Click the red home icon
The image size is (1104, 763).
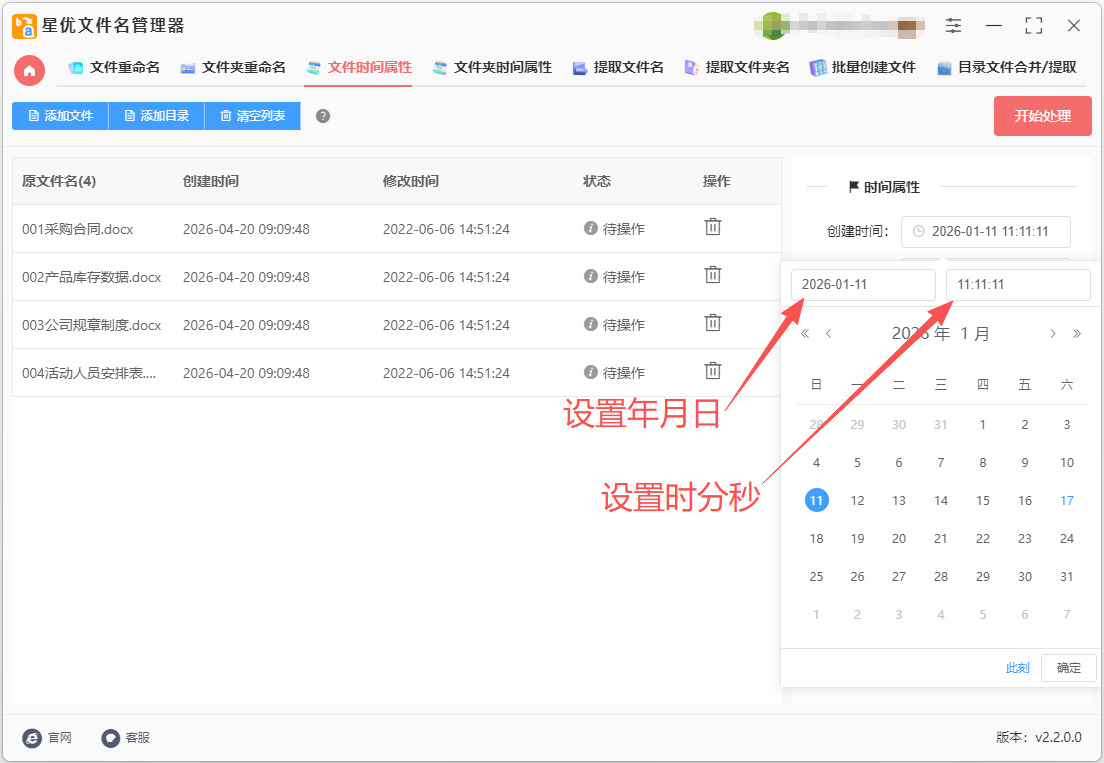(x=29, y=69)
